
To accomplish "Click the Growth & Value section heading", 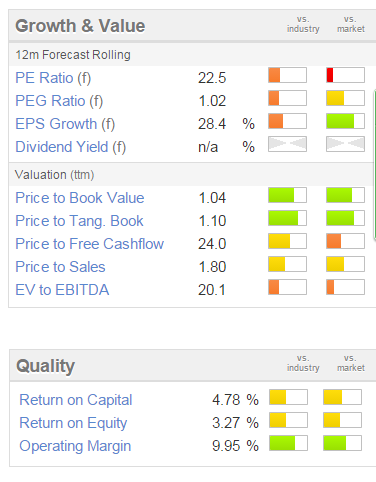I will [80, 26].
